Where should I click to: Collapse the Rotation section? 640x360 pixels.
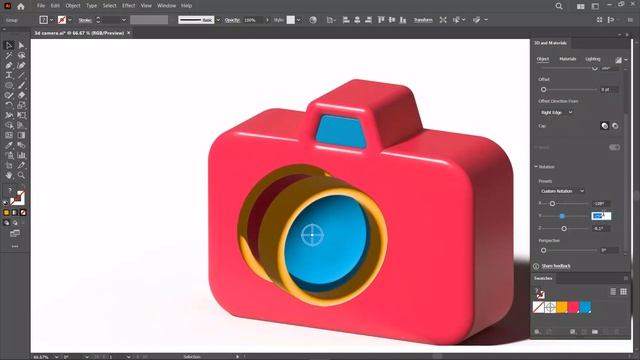[536, 167]
